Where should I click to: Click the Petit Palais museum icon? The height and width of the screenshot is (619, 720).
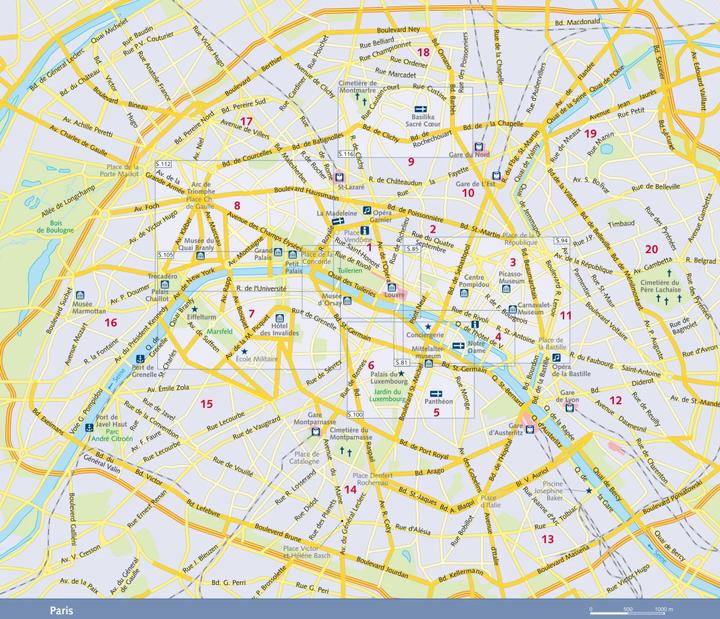tap(292, 255)
